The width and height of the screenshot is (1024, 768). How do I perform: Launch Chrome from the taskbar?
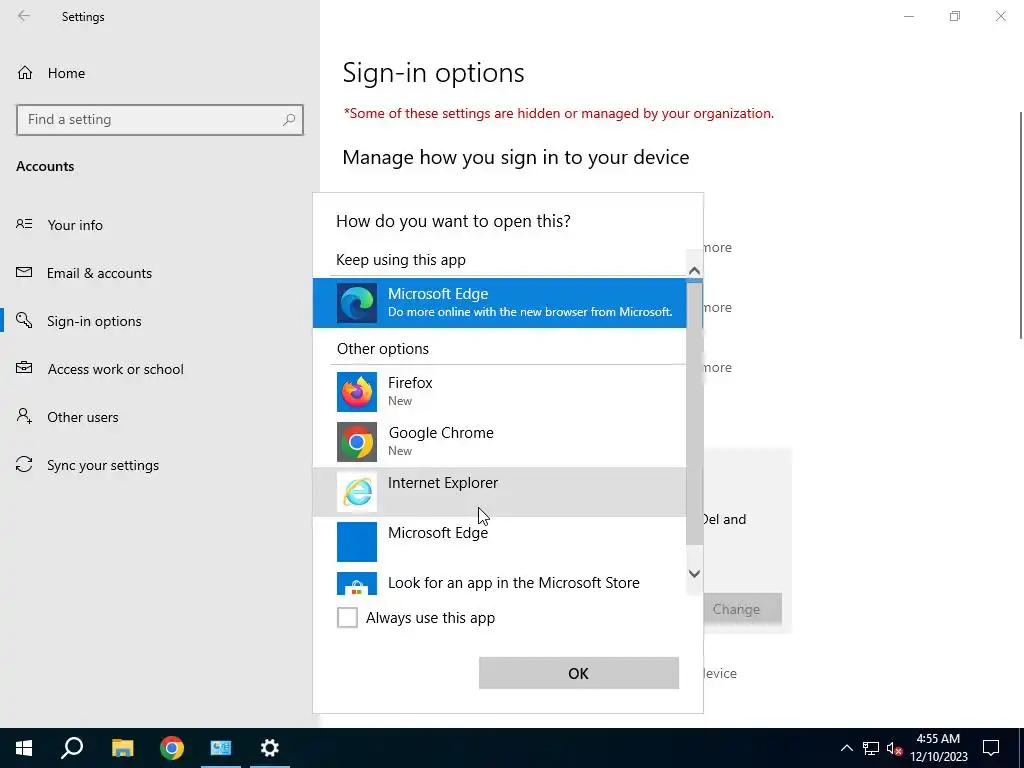[172, 748]
